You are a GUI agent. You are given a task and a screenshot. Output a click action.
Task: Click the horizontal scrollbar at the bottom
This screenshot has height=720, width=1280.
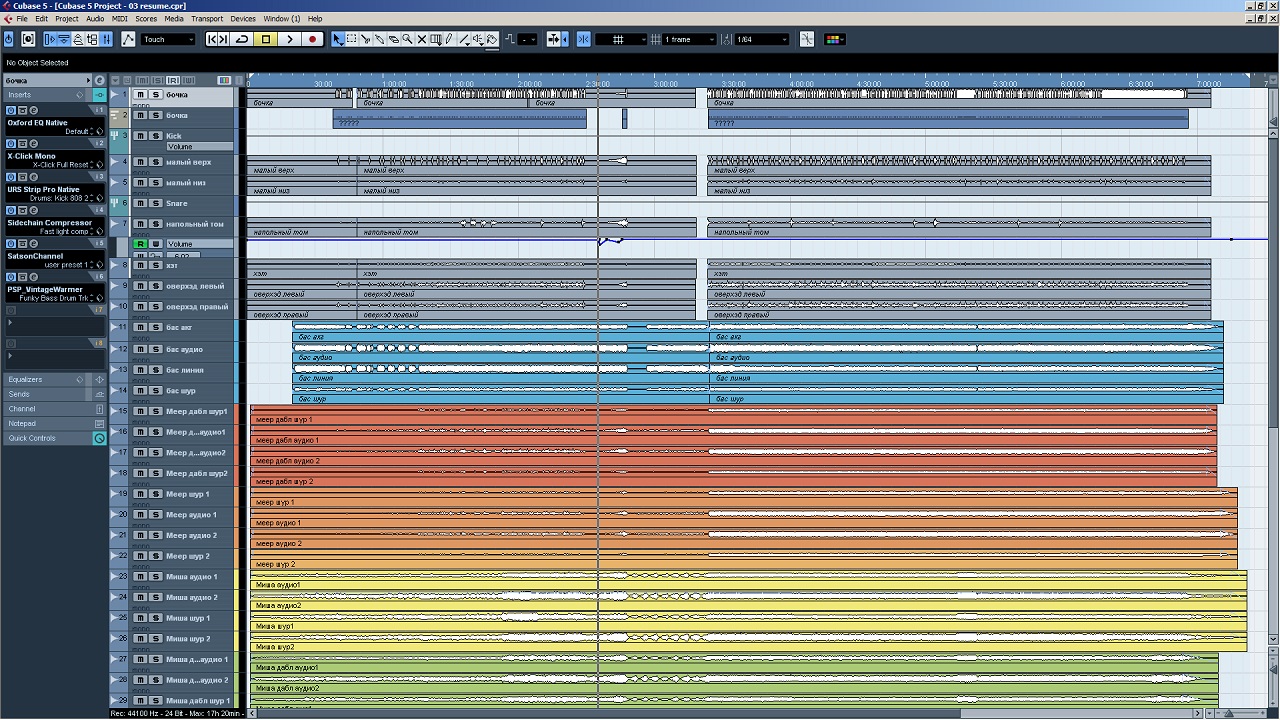click(x=726, y=714)
